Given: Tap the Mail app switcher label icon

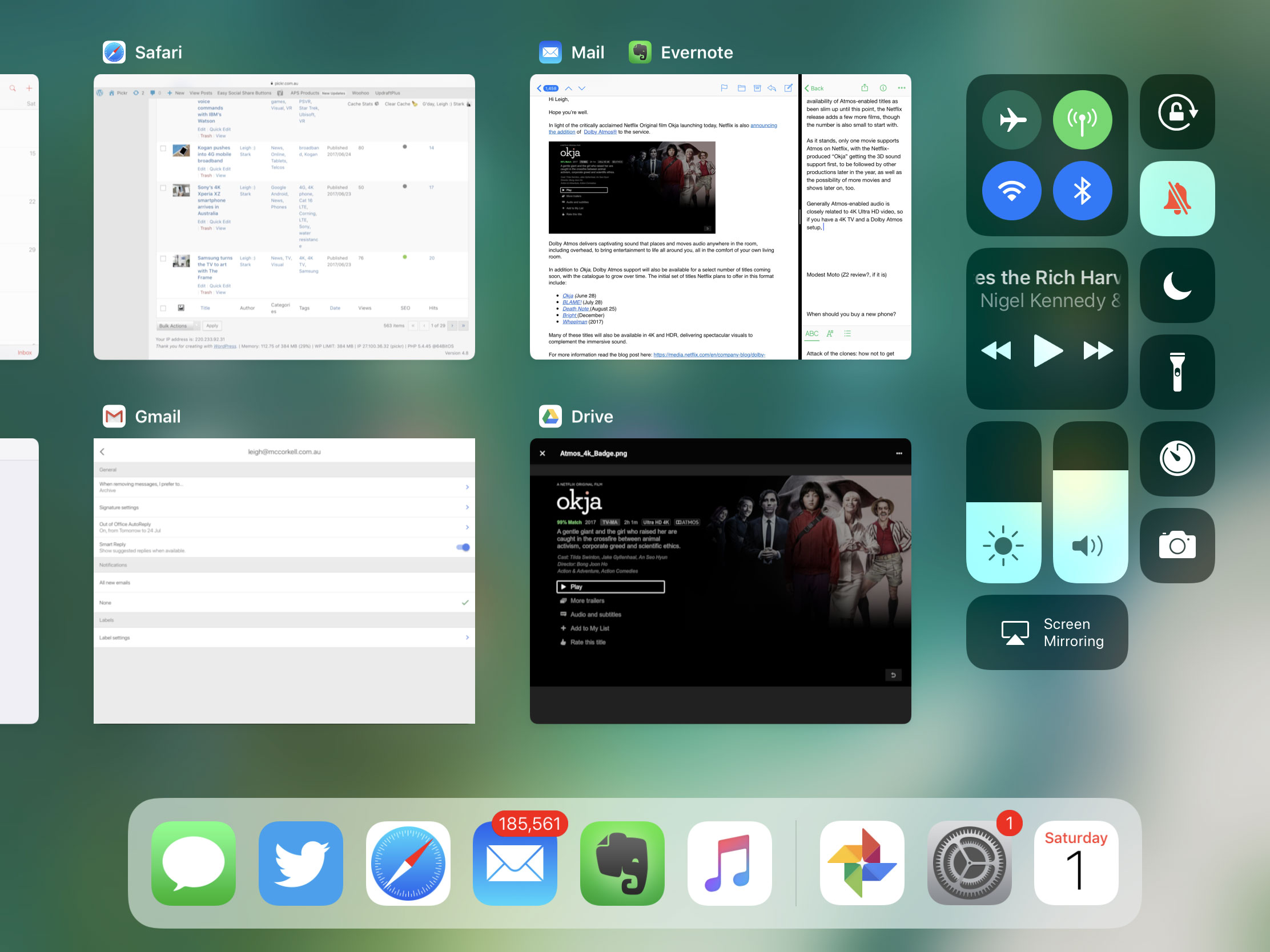Looking at the screenshot, I should click(x=550, y=52).
